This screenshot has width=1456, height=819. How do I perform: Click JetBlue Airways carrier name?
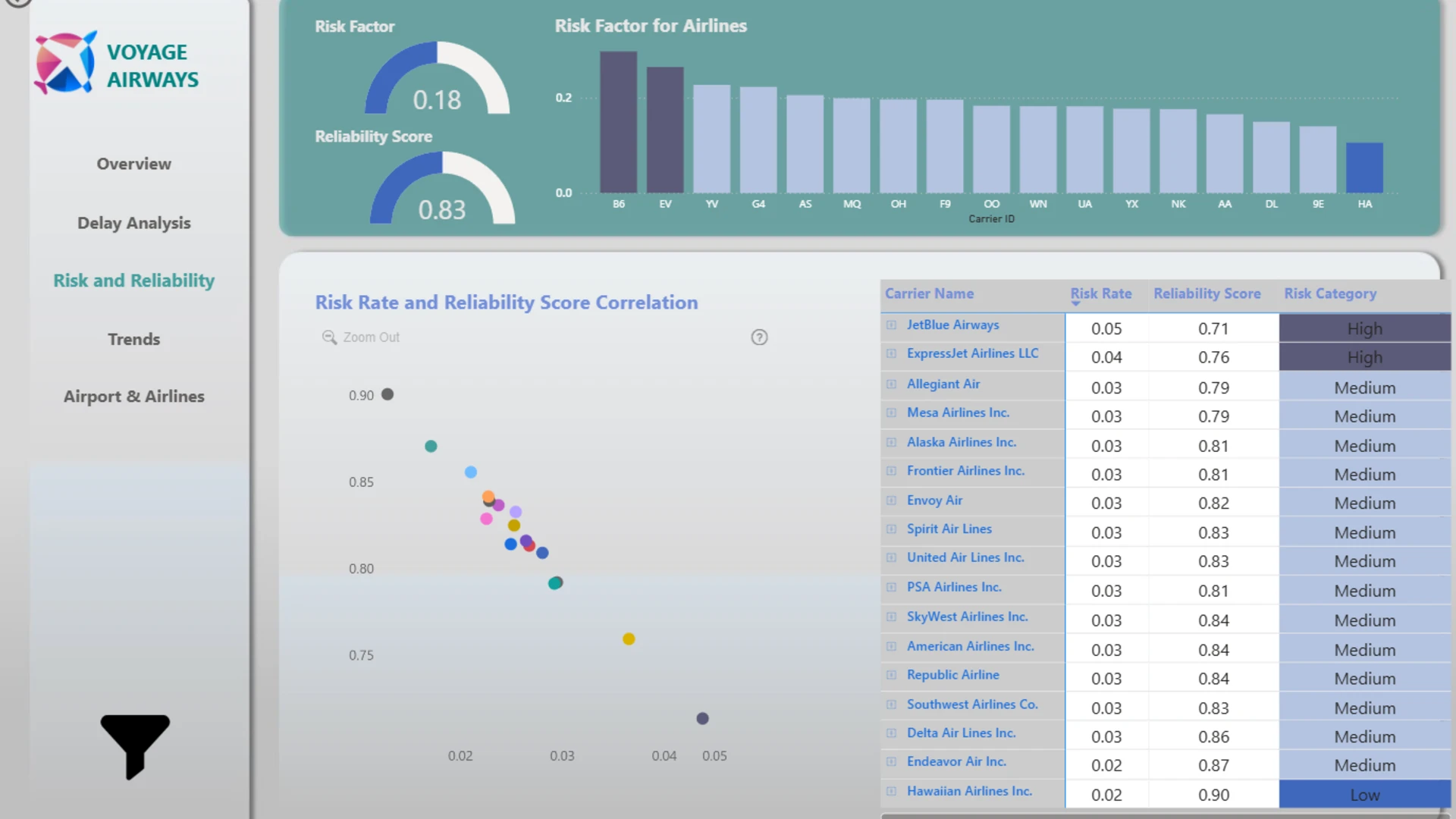pyautogui.click(x=953, y=325)
